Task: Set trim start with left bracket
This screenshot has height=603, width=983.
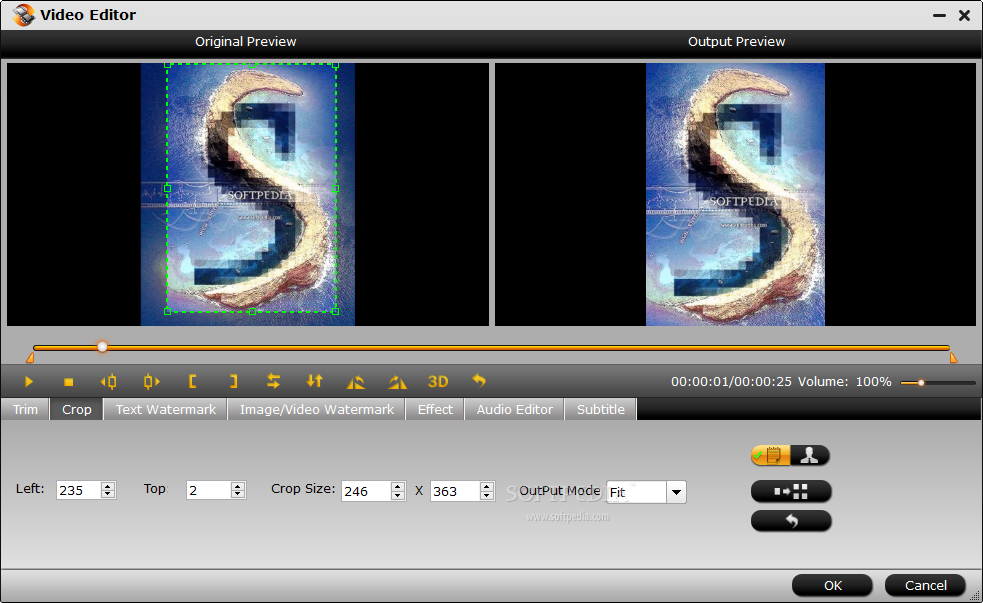Action: [x=192, y=381]
